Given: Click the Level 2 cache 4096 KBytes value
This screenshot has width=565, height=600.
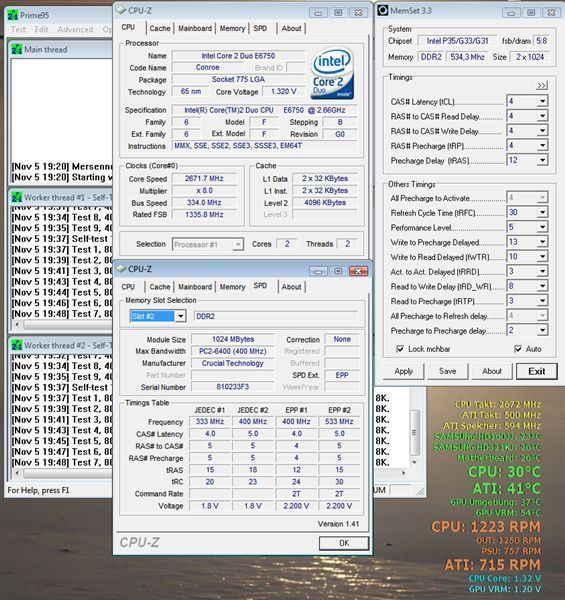Looking at the screenshot, I should click(325, 203).
